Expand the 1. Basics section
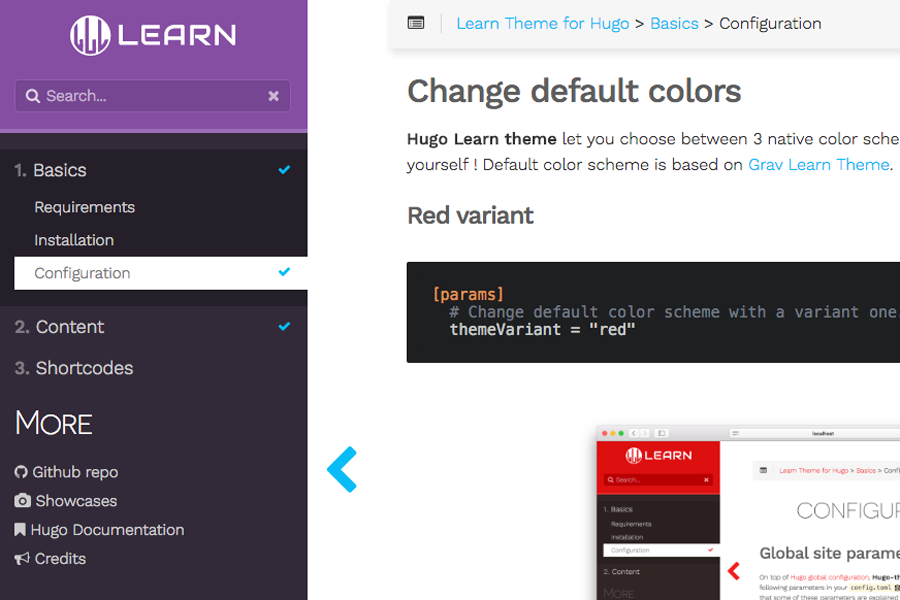 click(60, 170)
